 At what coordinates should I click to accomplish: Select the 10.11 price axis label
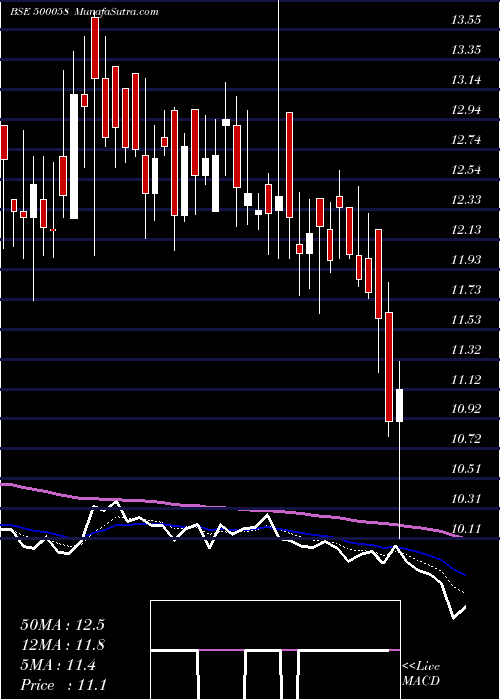[466, 529]
